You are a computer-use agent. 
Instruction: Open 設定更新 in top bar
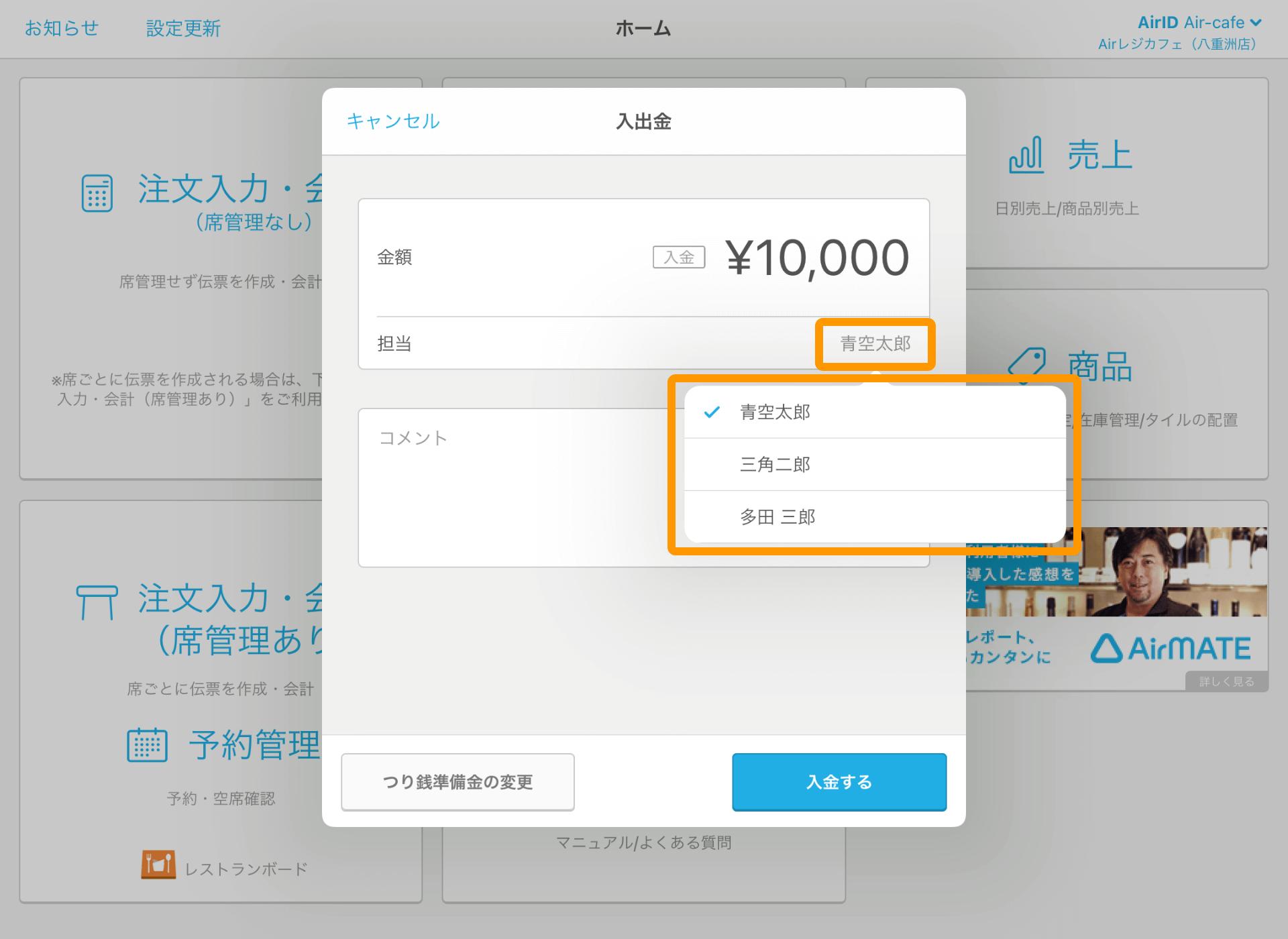183,28
